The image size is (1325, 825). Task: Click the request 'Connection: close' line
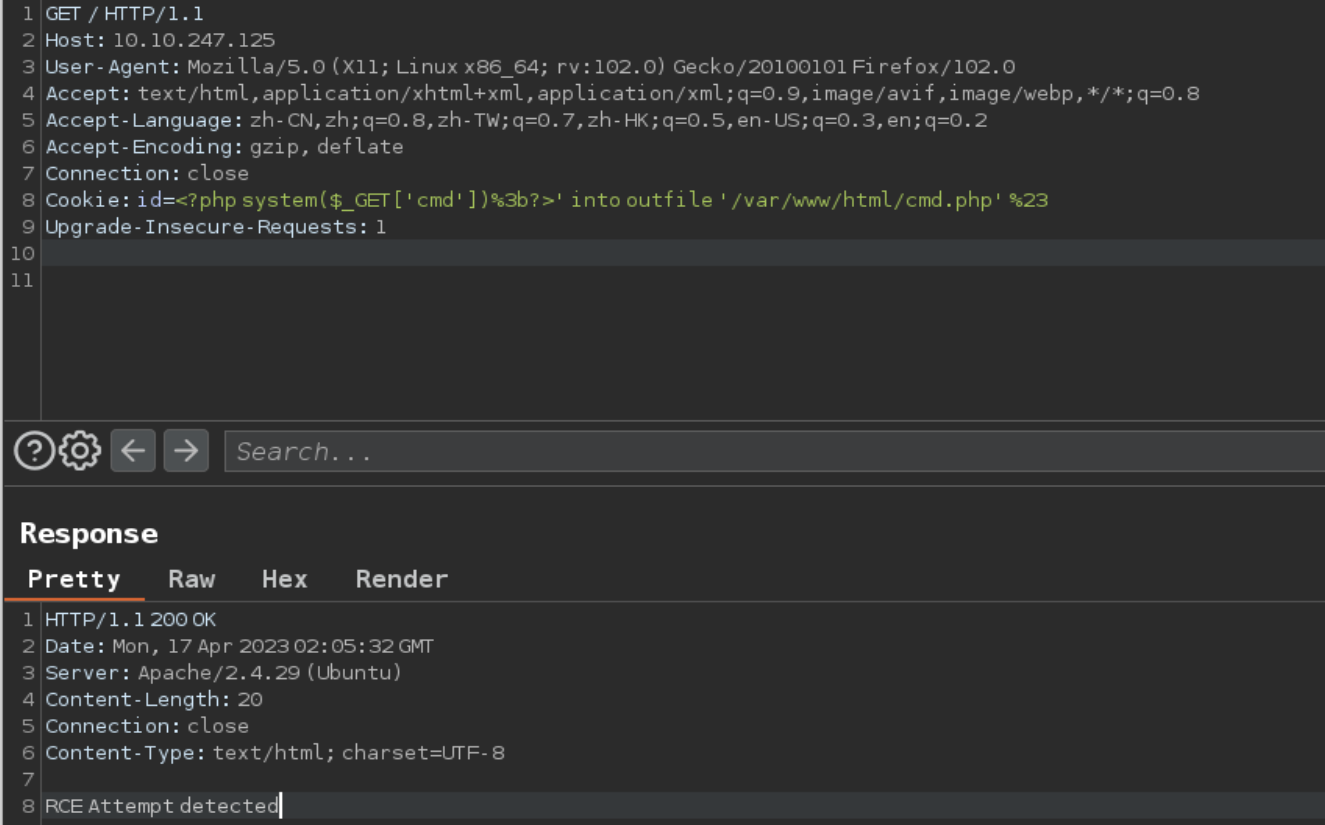(147, 173)
